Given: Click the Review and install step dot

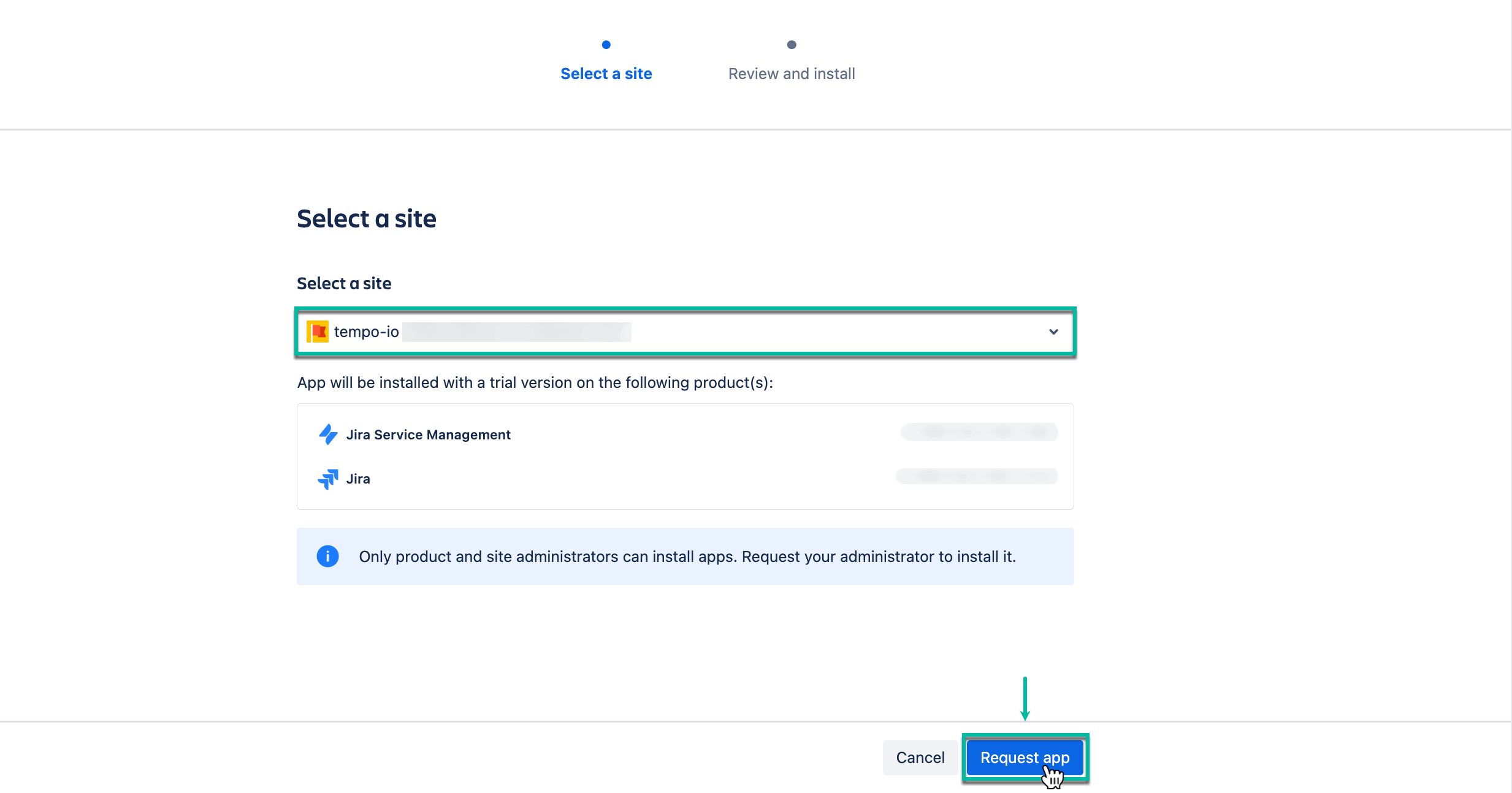Looking at the screenshot, I should coord(791,44).
